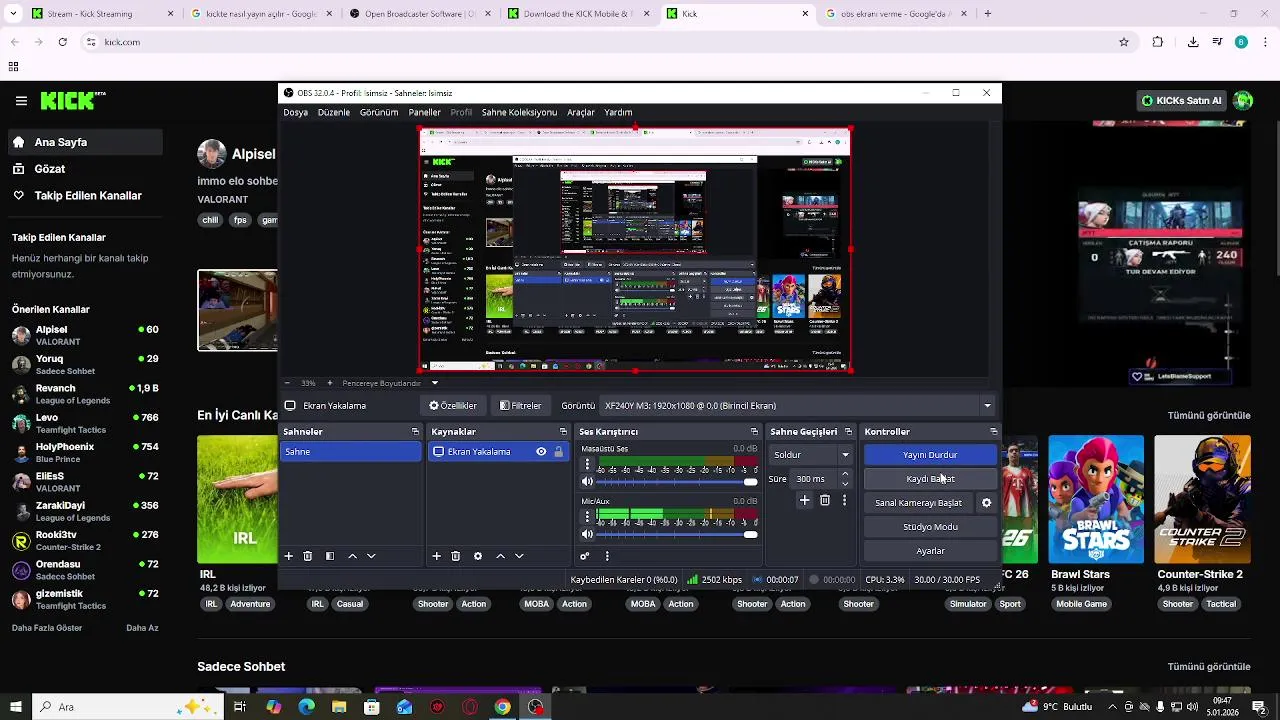
Task: Open Gözat in Kick sidebar
Action: pos(86,169)
